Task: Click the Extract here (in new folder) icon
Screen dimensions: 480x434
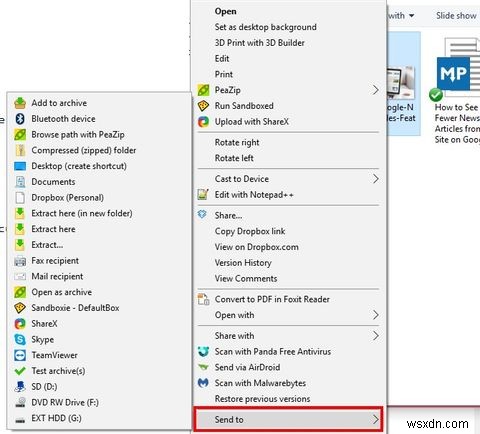Action: [20, 213]
